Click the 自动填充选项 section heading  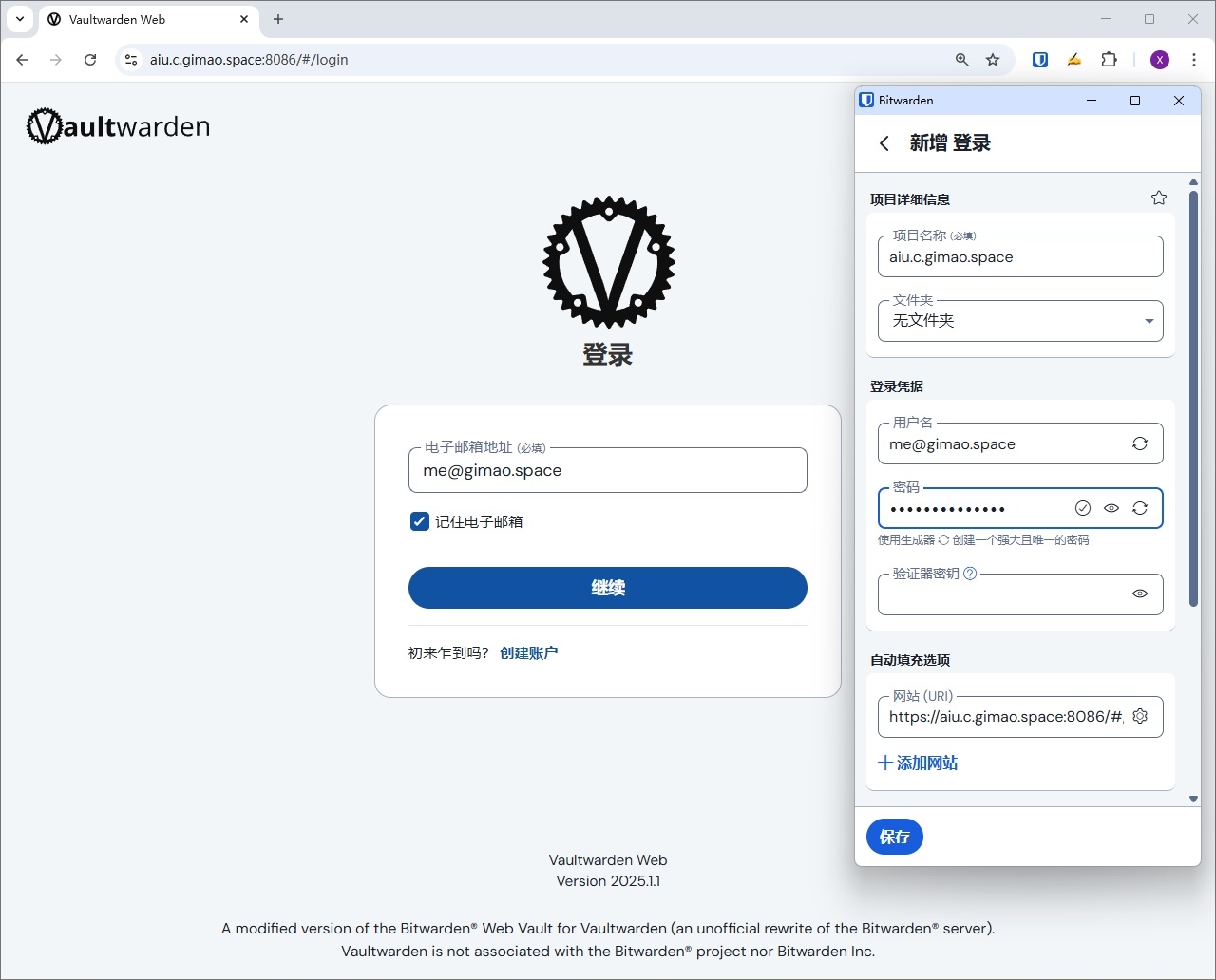click(910, 660)
